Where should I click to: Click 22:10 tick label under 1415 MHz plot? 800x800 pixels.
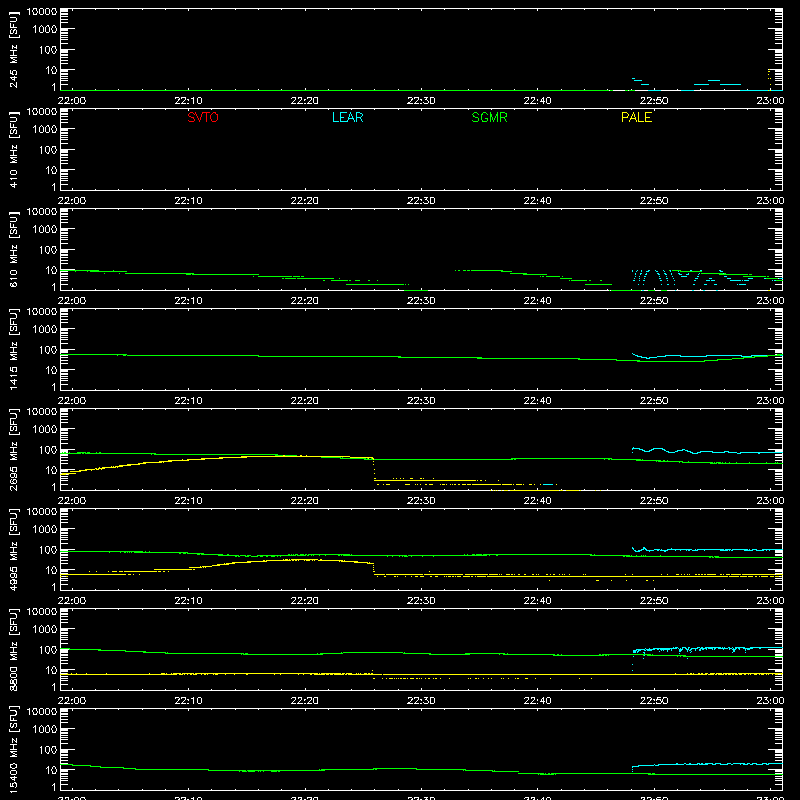tap(188, 401)
